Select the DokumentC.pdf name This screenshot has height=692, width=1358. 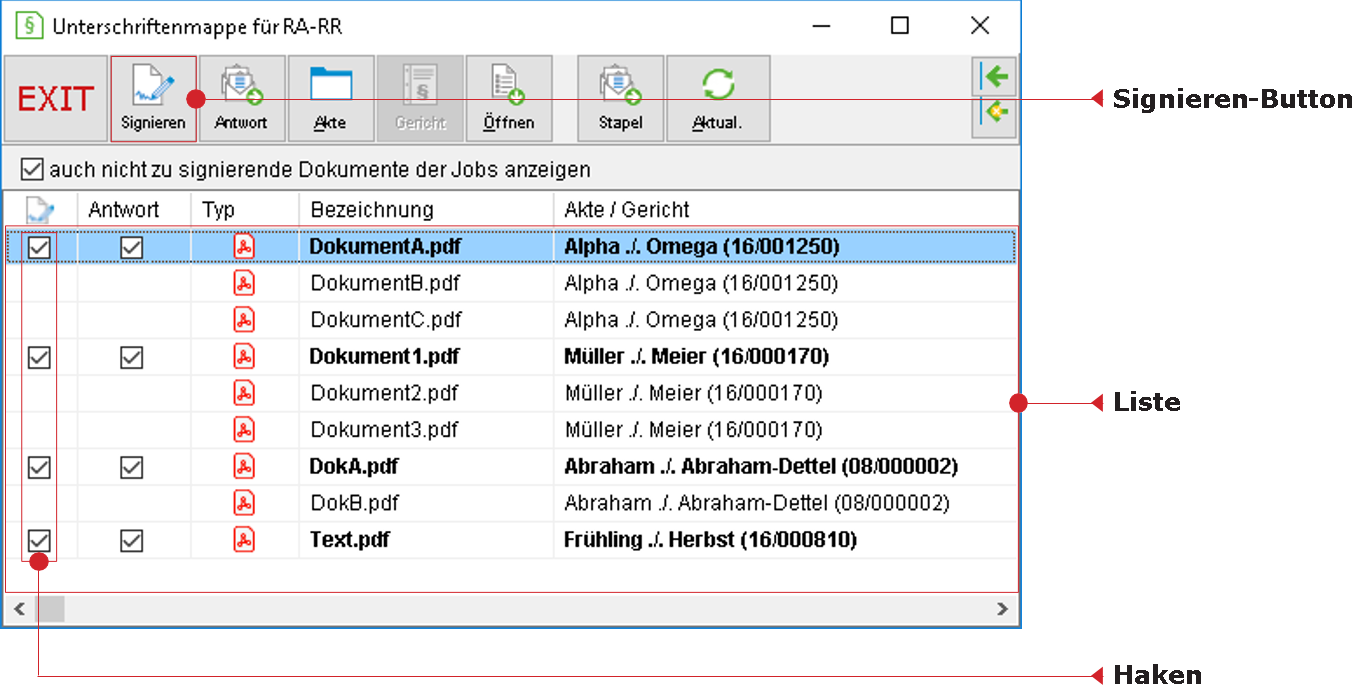386,320
